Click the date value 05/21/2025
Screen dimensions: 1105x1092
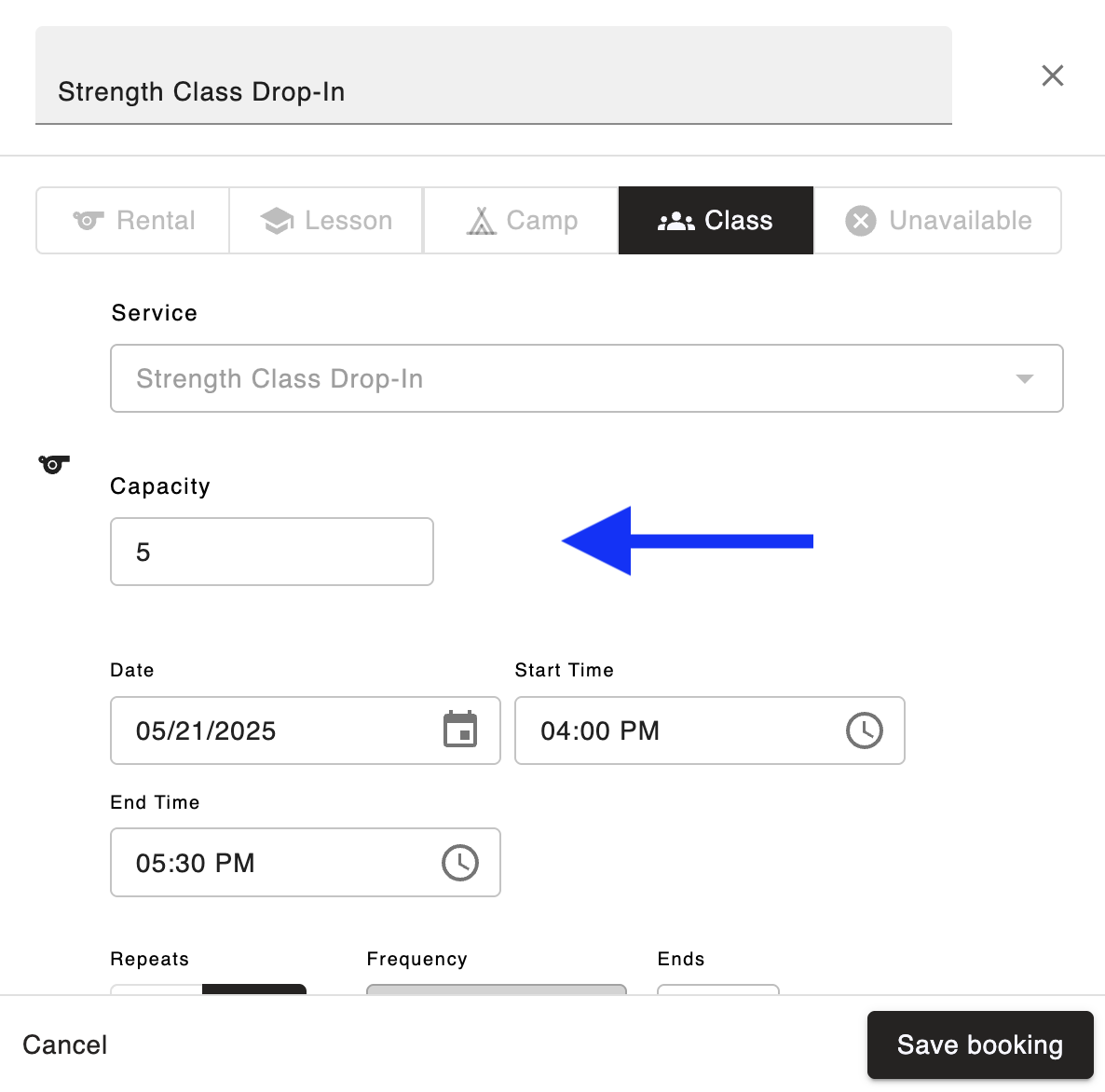(x=207, y=731)
